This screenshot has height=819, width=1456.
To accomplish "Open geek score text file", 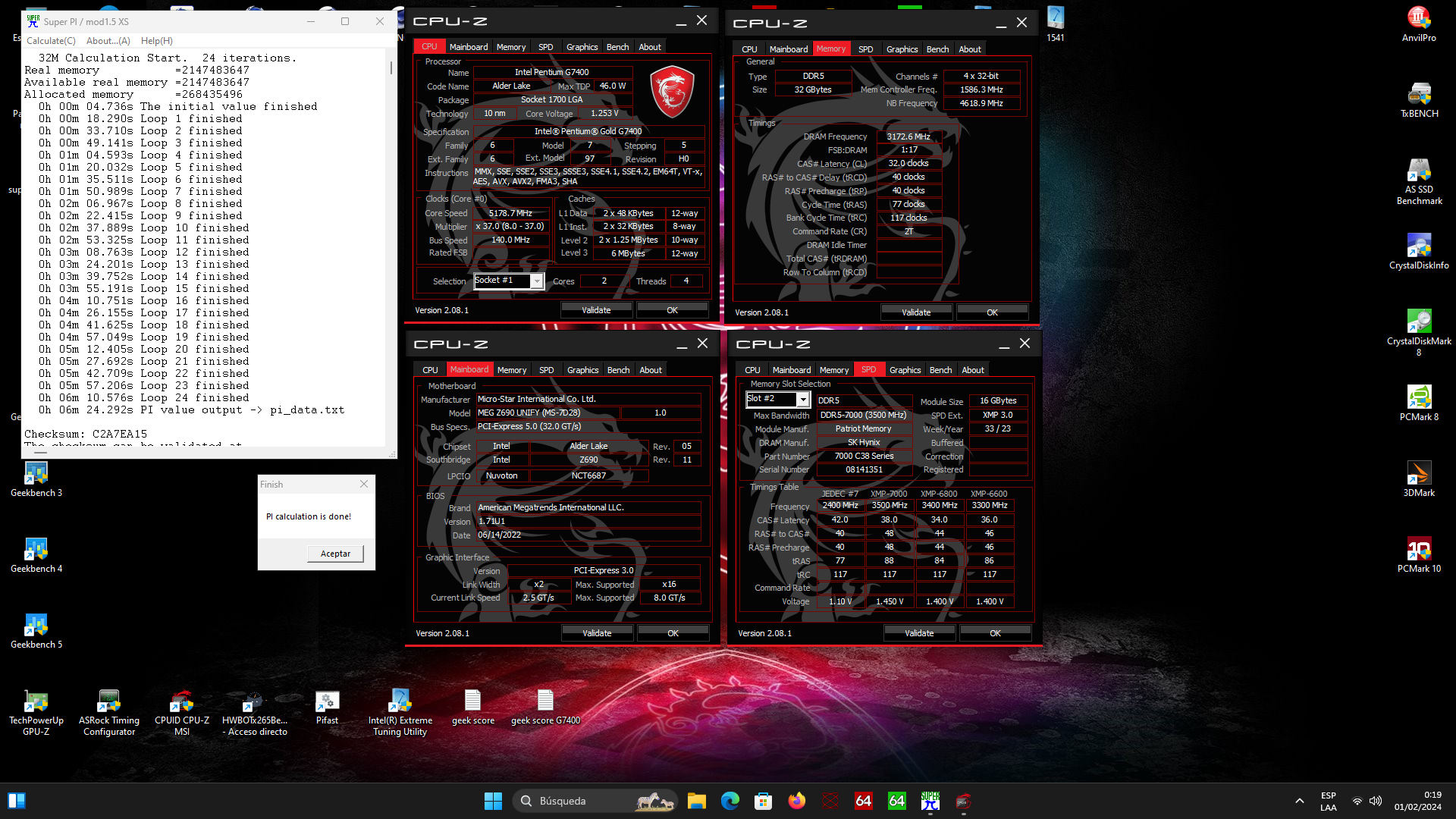I will [x=473, y=707].
